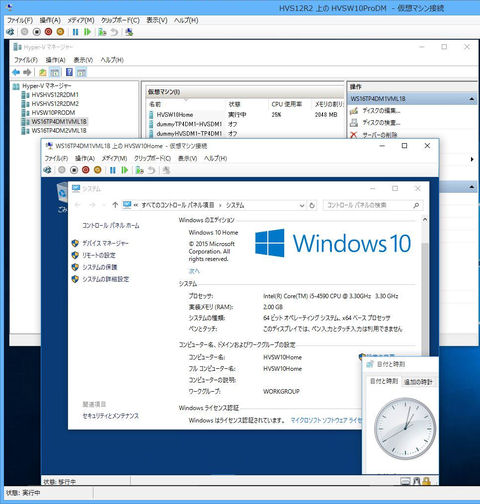Click Help icon in Hyper-V Manager toolbar
The width and height of the screenshot is (480, 504).
point(69,72)
